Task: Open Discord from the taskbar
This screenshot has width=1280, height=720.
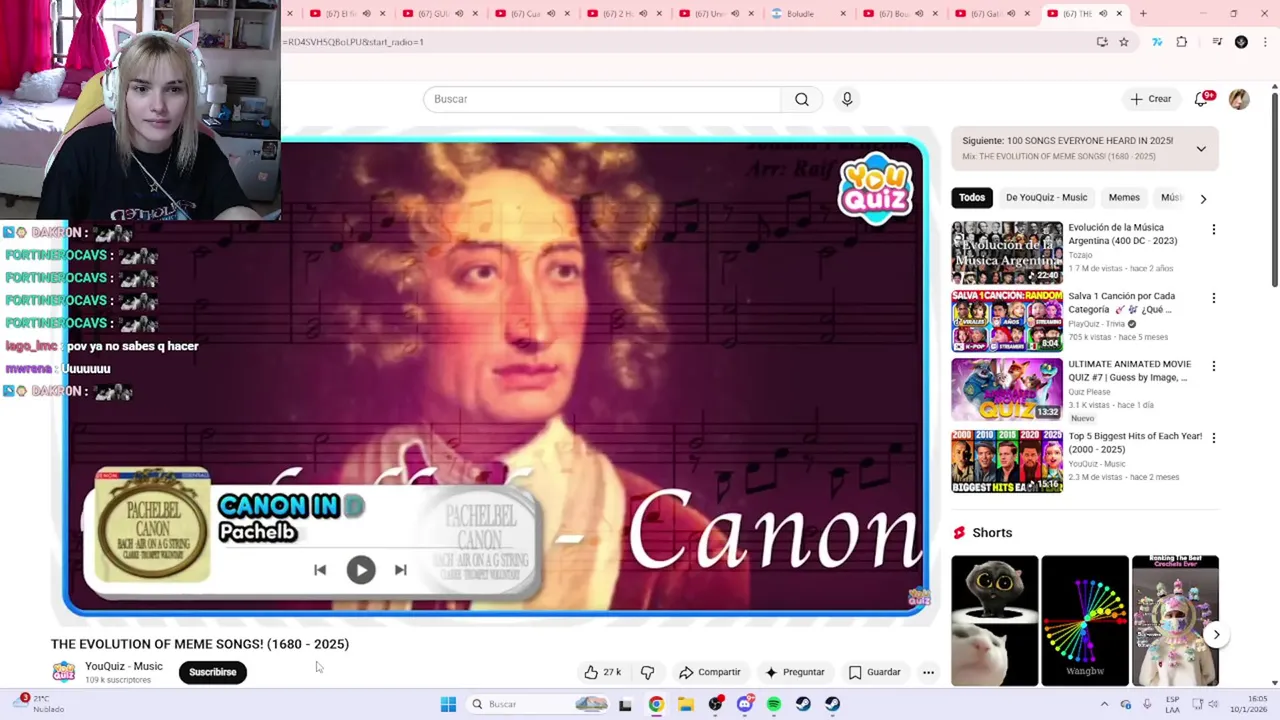Action: [744, 704]
